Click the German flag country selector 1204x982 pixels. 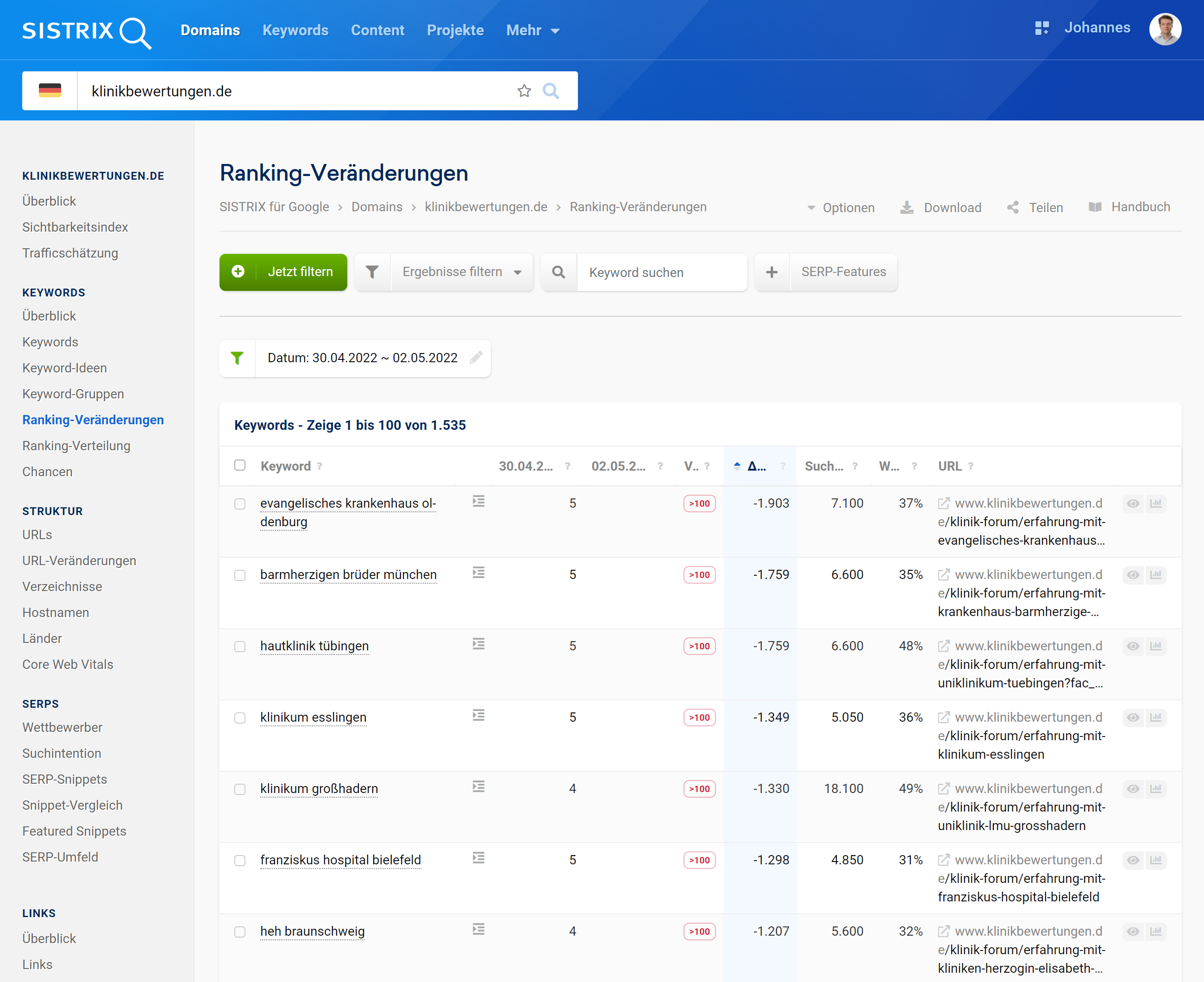pyautogui.click(x=50, y=91)
